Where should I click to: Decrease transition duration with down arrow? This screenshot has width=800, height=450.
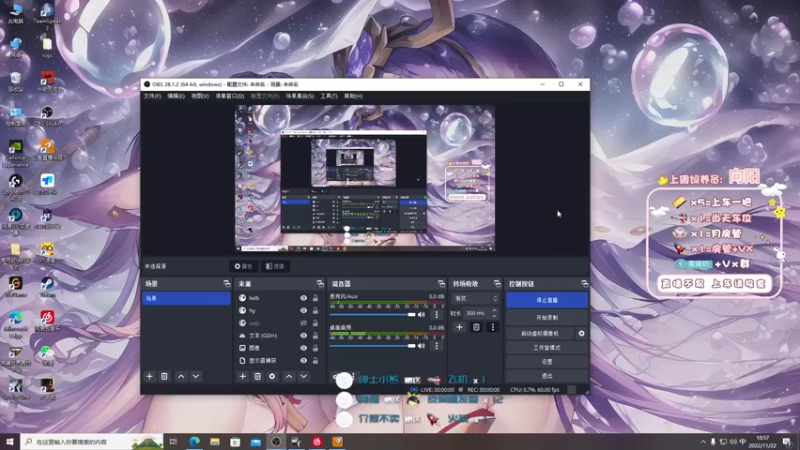[494, 316]
